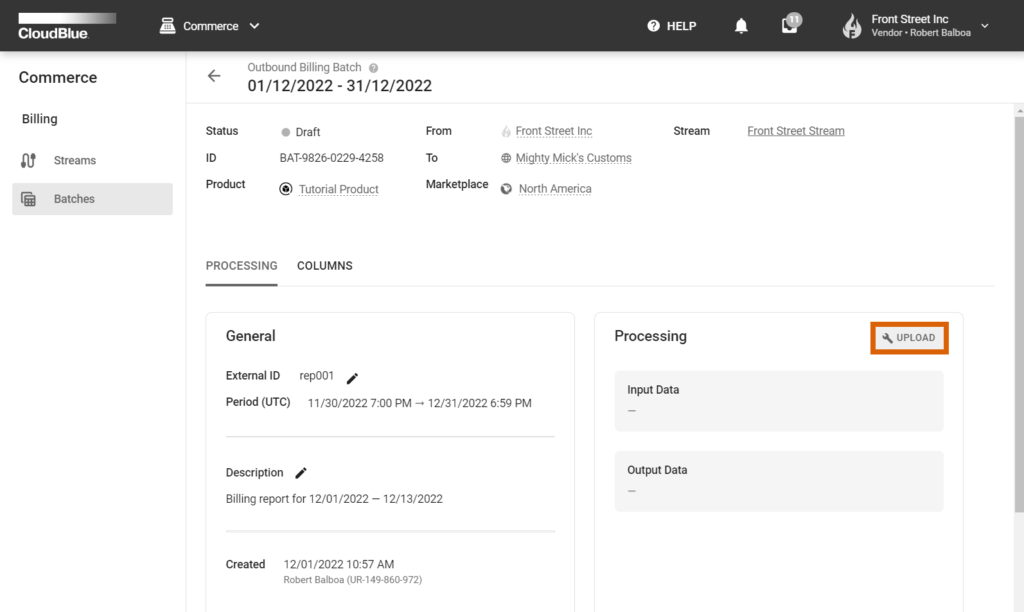Click the Streams sidebar icon
Viewport: 1024px width, 612px height.
pyautogui.click(x=28, y=161)
